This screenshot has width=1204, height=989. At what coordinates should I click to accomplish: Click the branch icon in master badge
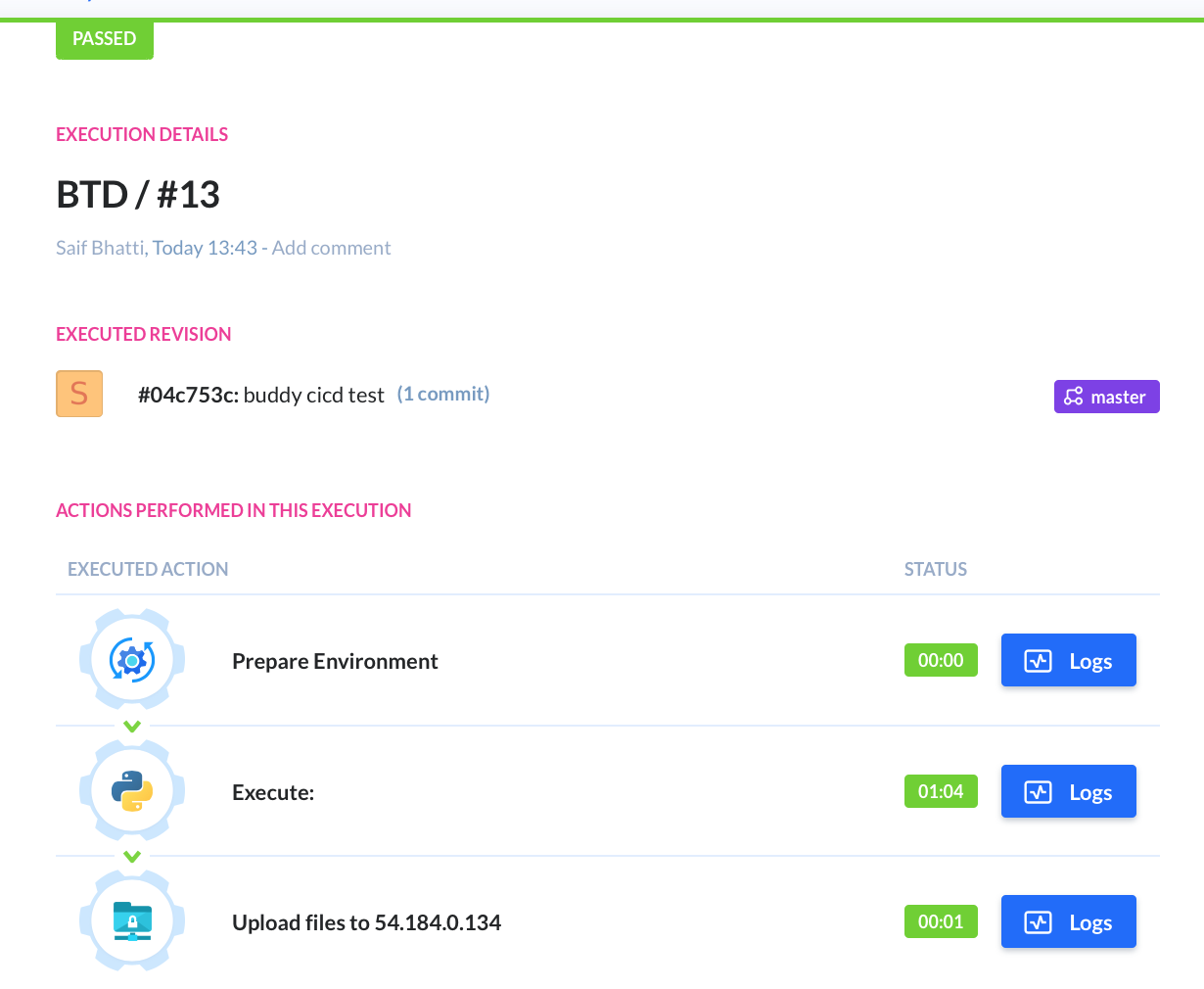tap(1074, 397)
